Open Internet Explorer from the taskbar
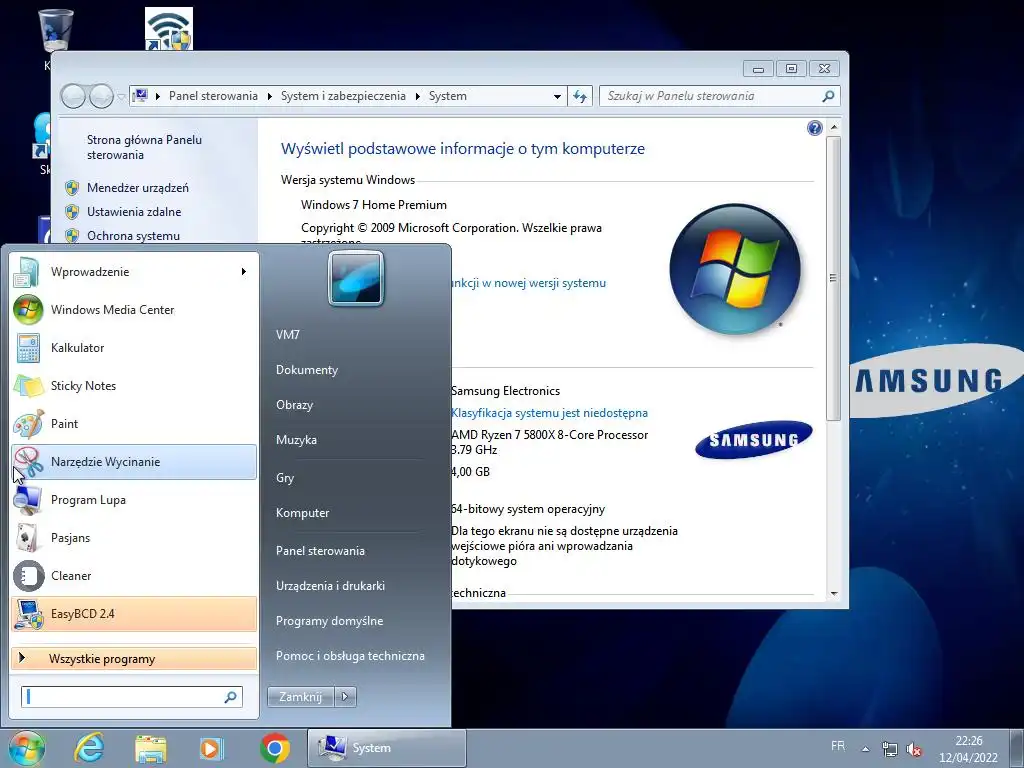 coord(89,748)
